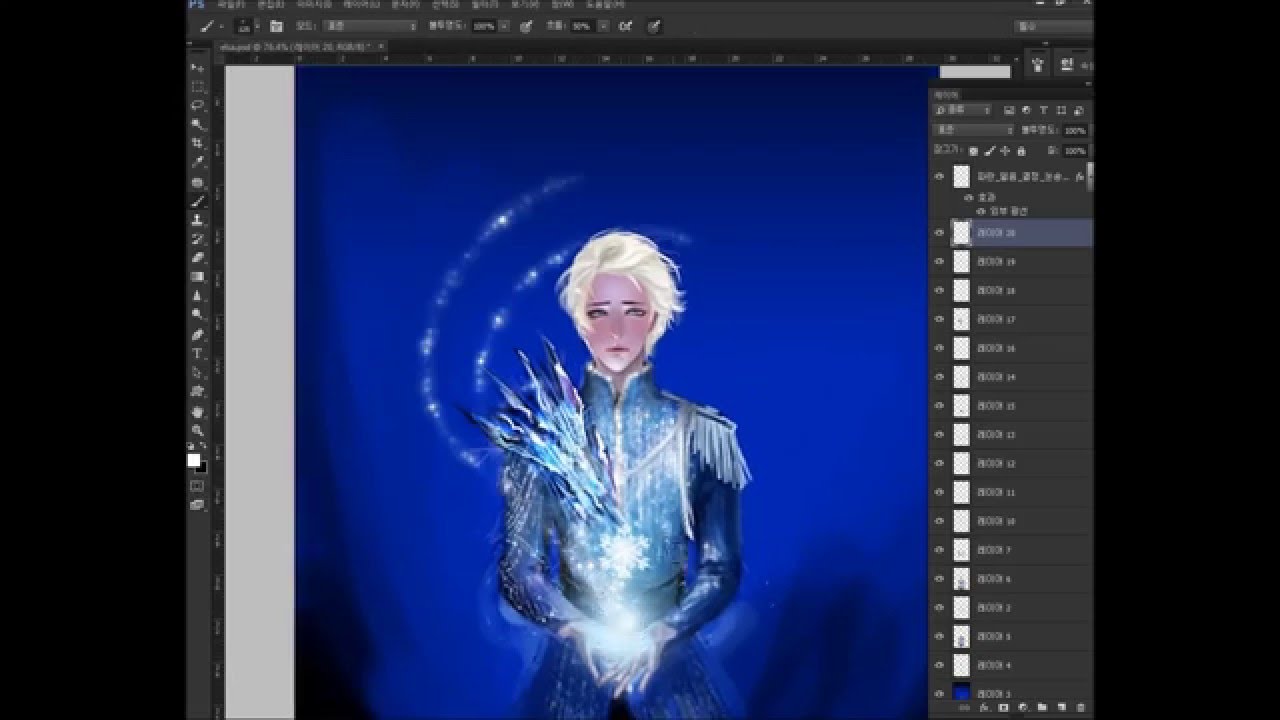Image resolution: width=1280 pixels, height=720 pixels.
Task: Hide layer 17 with its eye icon
Action: coord(939,320)
